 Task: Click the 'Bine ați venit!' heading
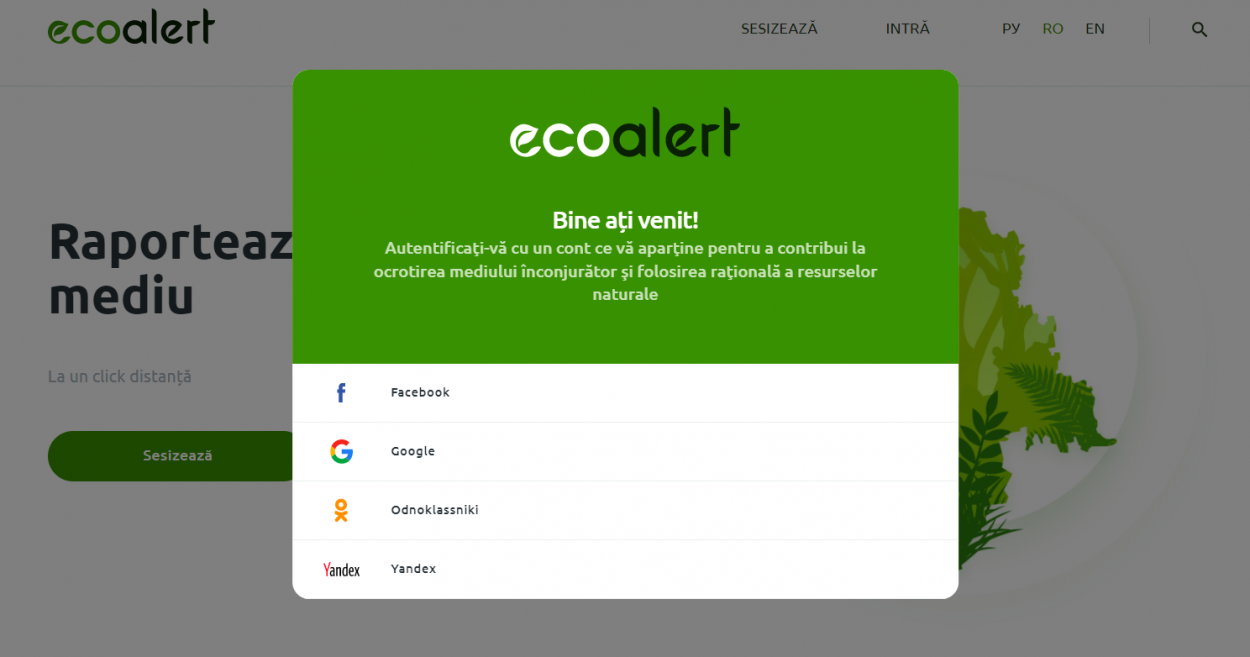pos(625,220)
